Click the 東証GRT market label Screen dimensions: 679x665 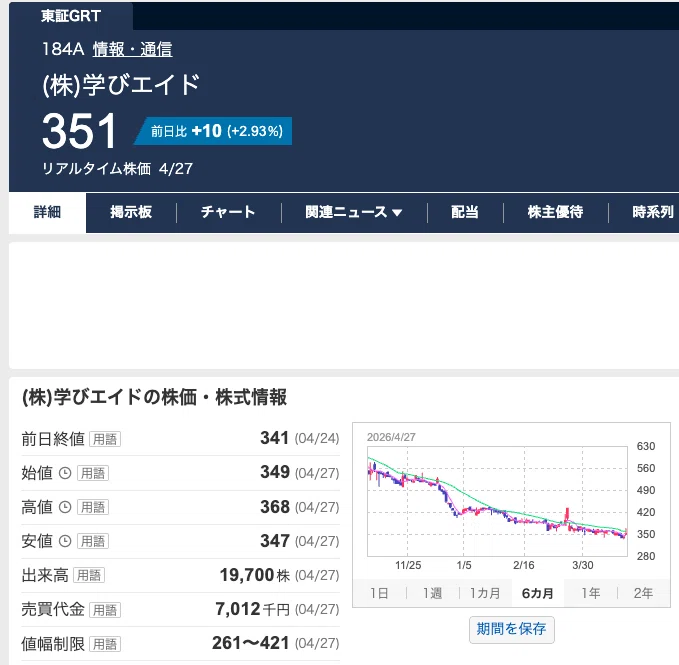tap(71, 16)
